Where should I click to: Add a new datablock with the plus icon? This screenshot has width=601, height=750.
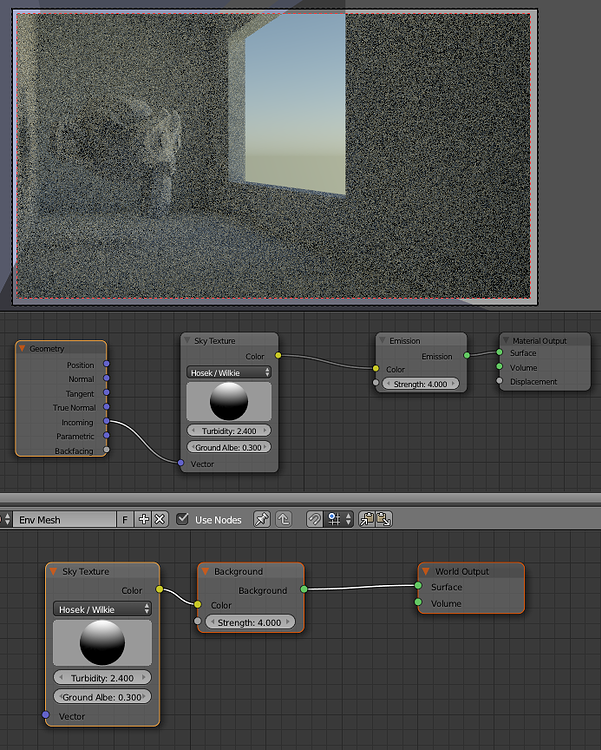144,519
